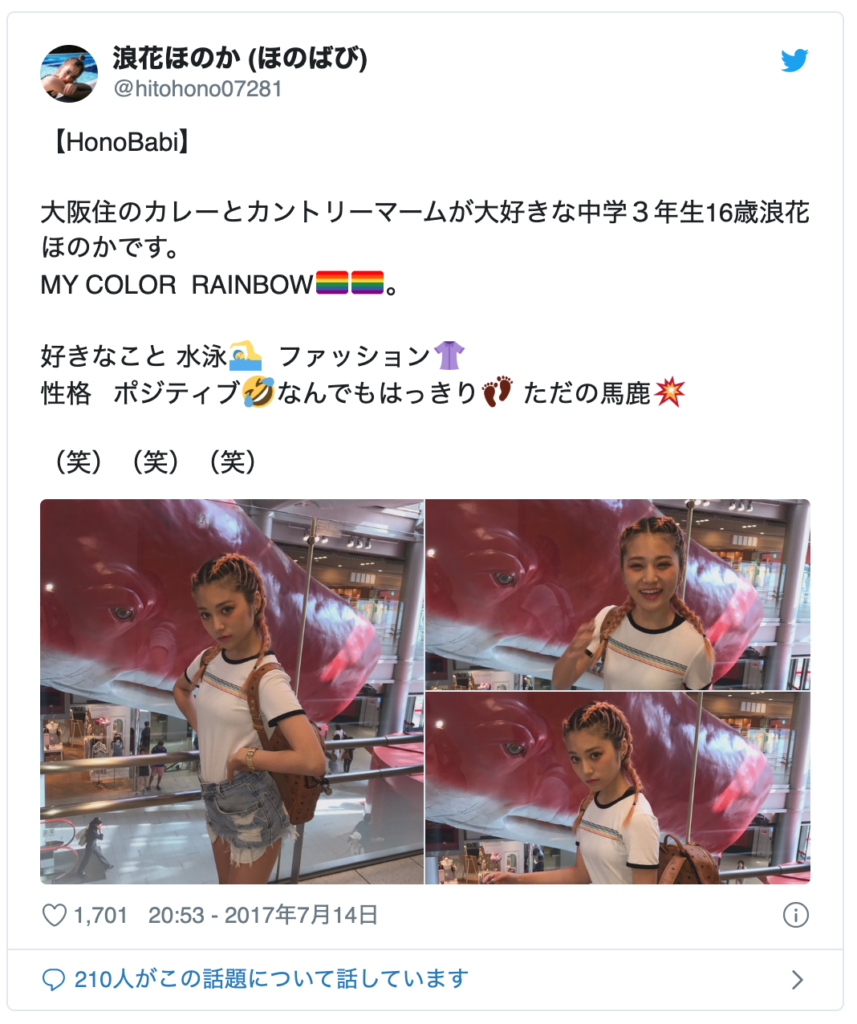Click the Twitter bird logo
857x1024 pixels.
tap(794, 60)
